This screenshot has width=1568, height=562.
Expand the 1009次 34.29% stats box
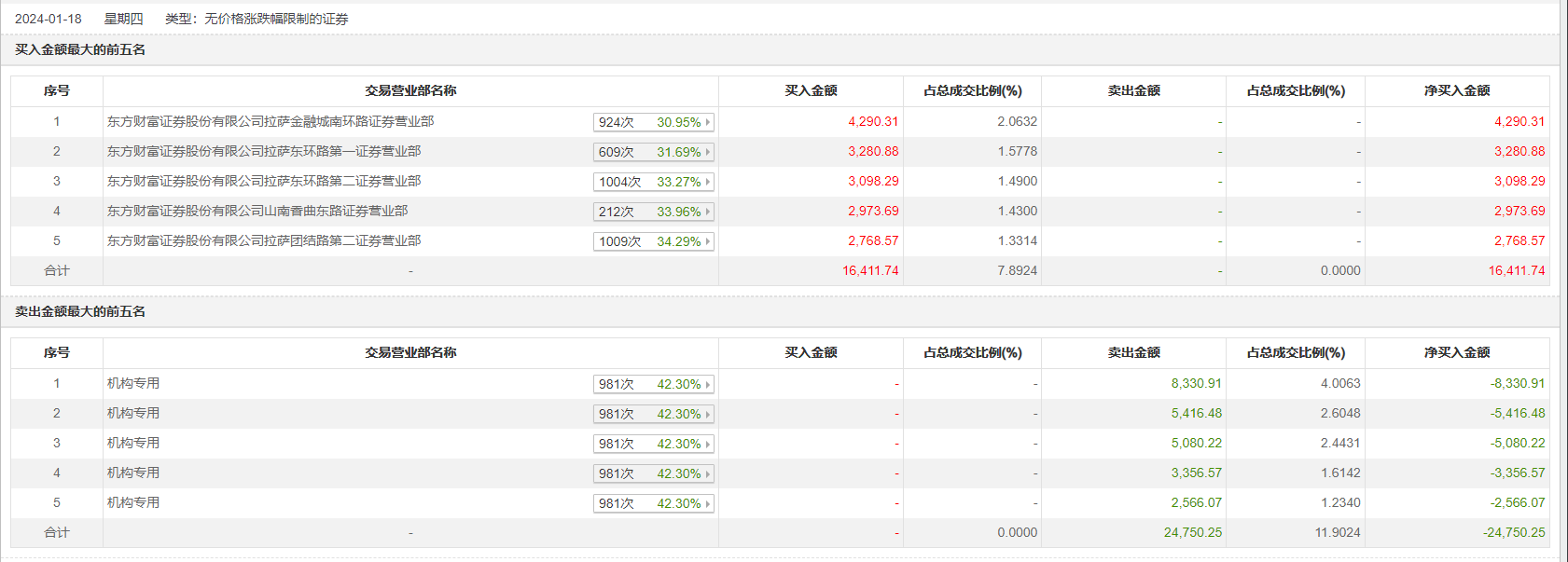tap(654, 241)
